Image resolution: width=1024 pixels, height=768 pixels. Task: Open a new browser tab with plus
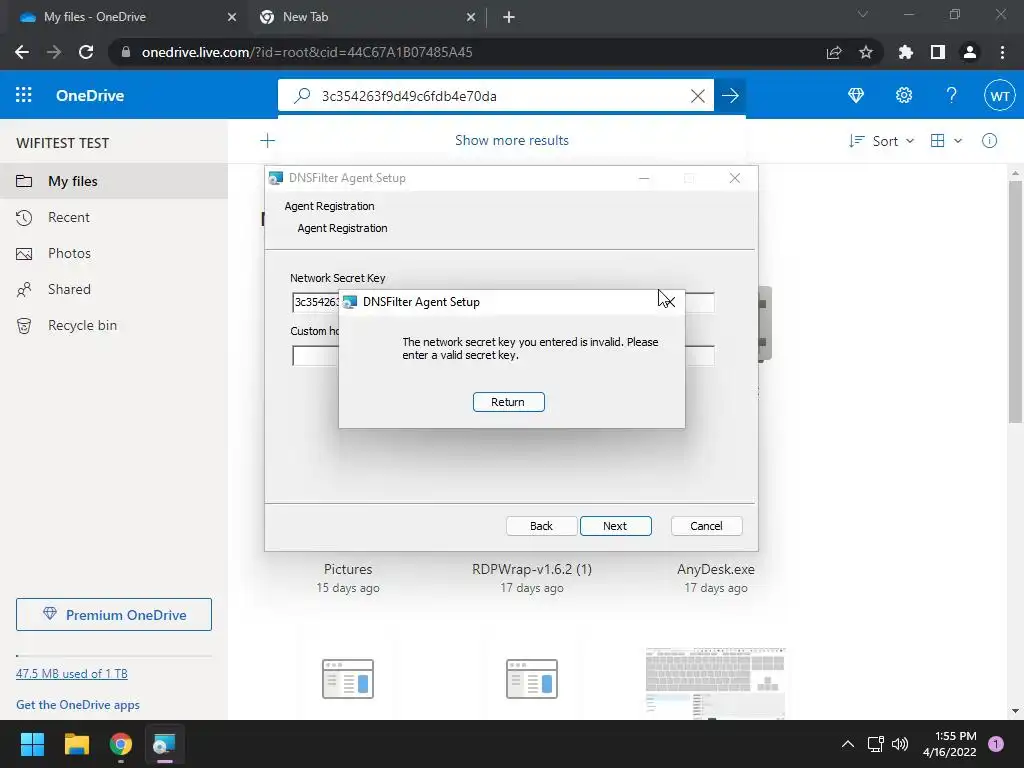[x=509, y=17]
